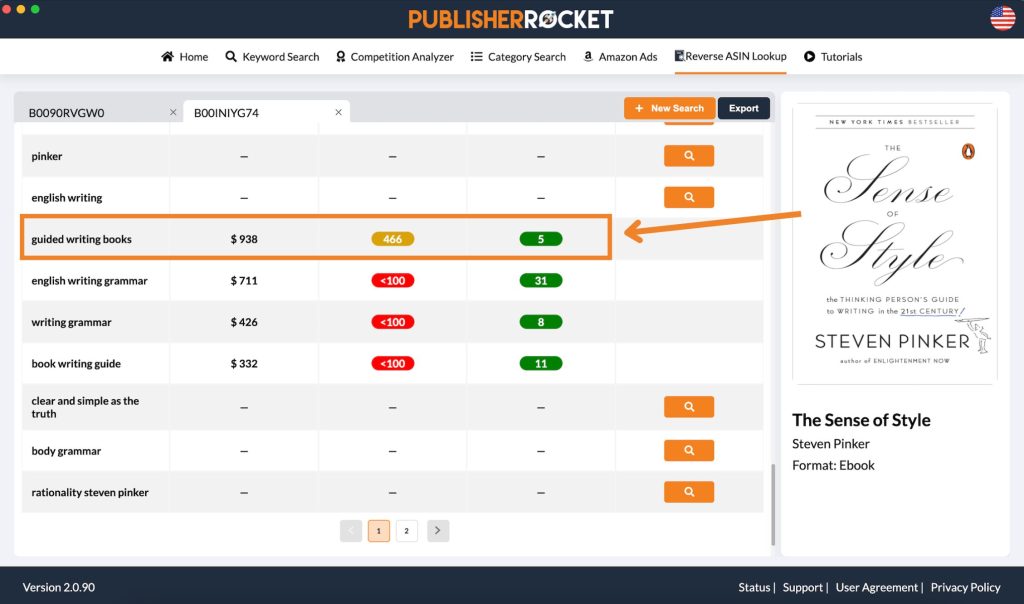Click the green 31 competition badge
Image resolution: width=1024 pixels, height=604 pixels.
(x=541, y=281)
